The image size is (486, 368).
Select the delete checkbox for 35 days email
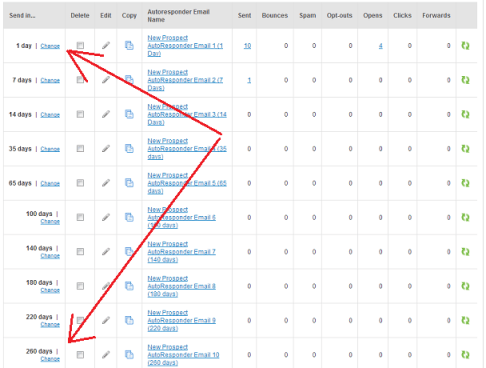click(x=80, y=149)
